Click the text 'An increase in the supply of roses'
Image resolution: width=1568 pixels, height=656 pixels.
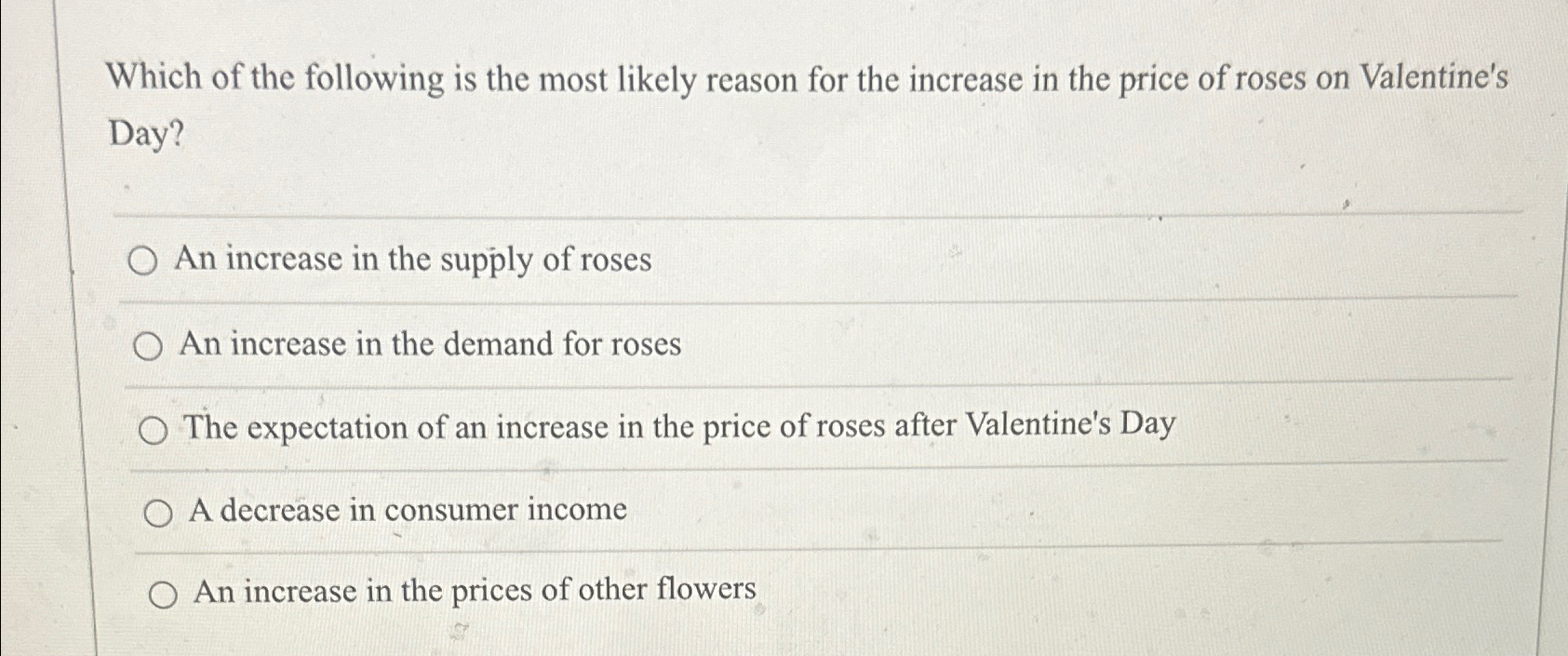(x=409, y=261)
